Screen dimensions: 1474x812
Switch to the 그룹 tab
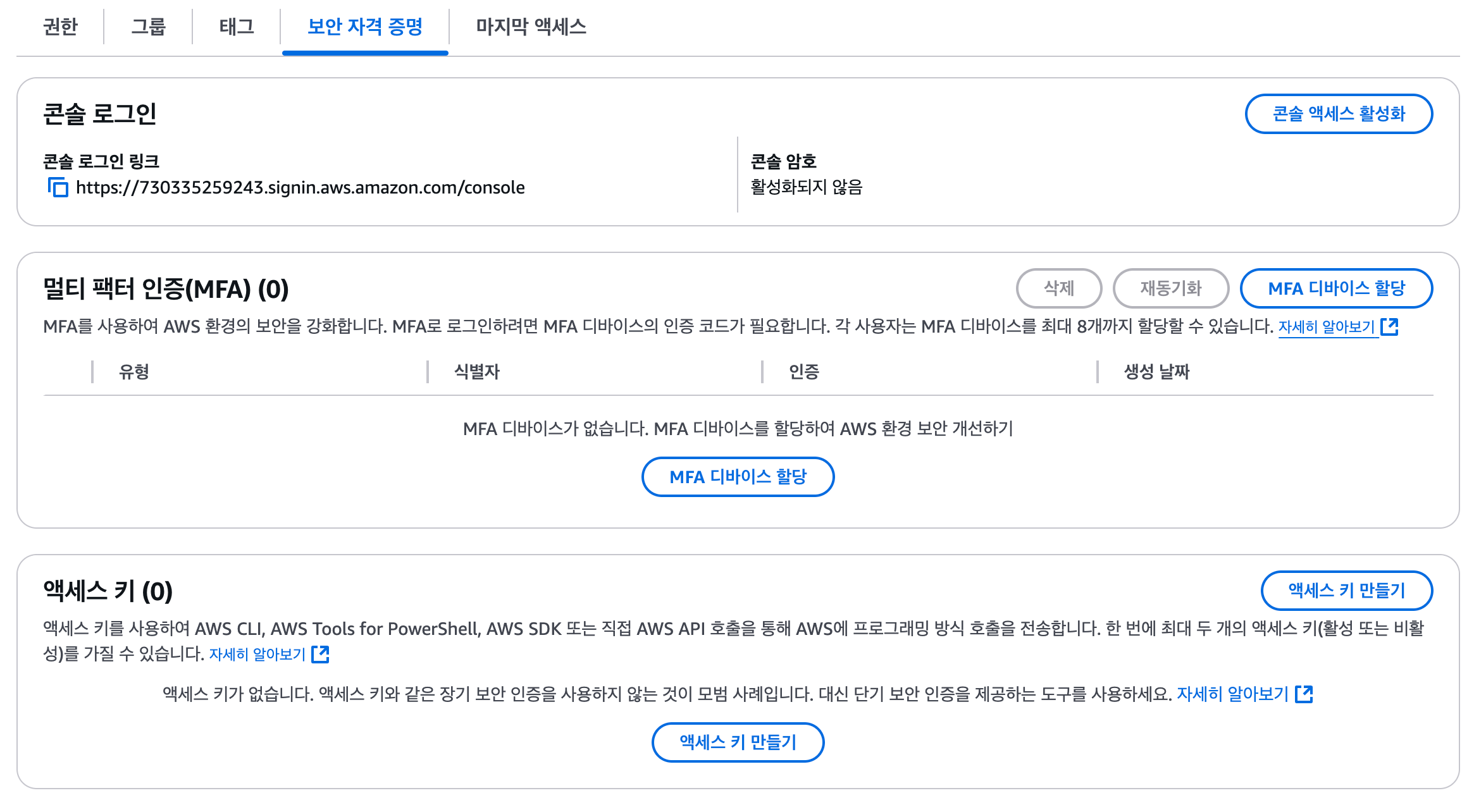(x=148, y=27)
